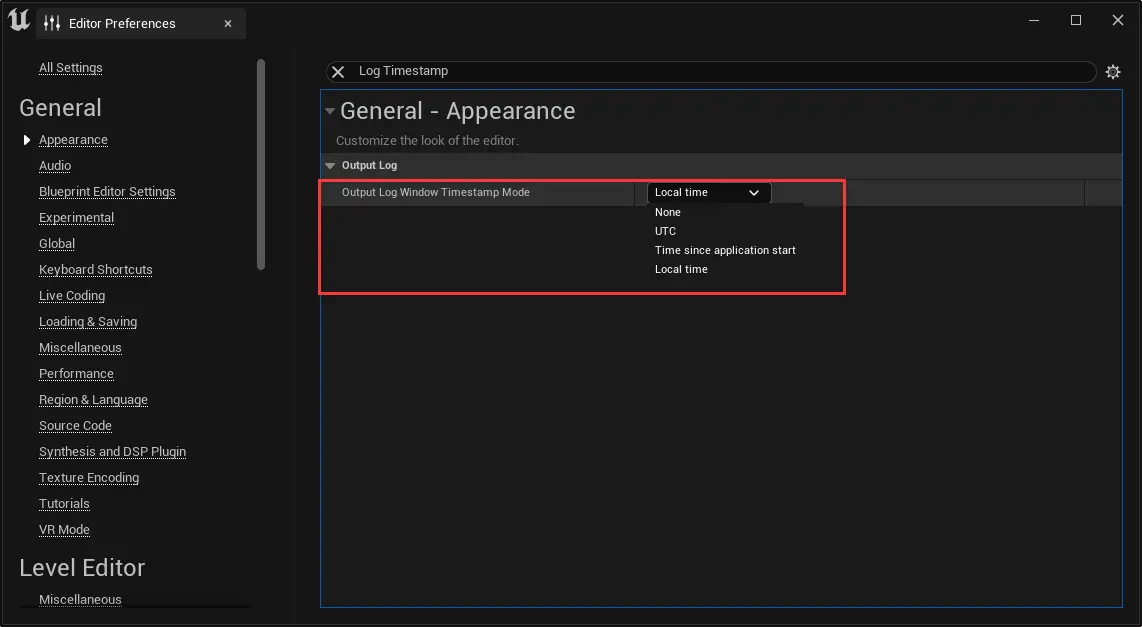The image size is (1142, 627).
Task: Open General Miscellaneous settings
Action: pyautogui.click(x=80, y=348)
